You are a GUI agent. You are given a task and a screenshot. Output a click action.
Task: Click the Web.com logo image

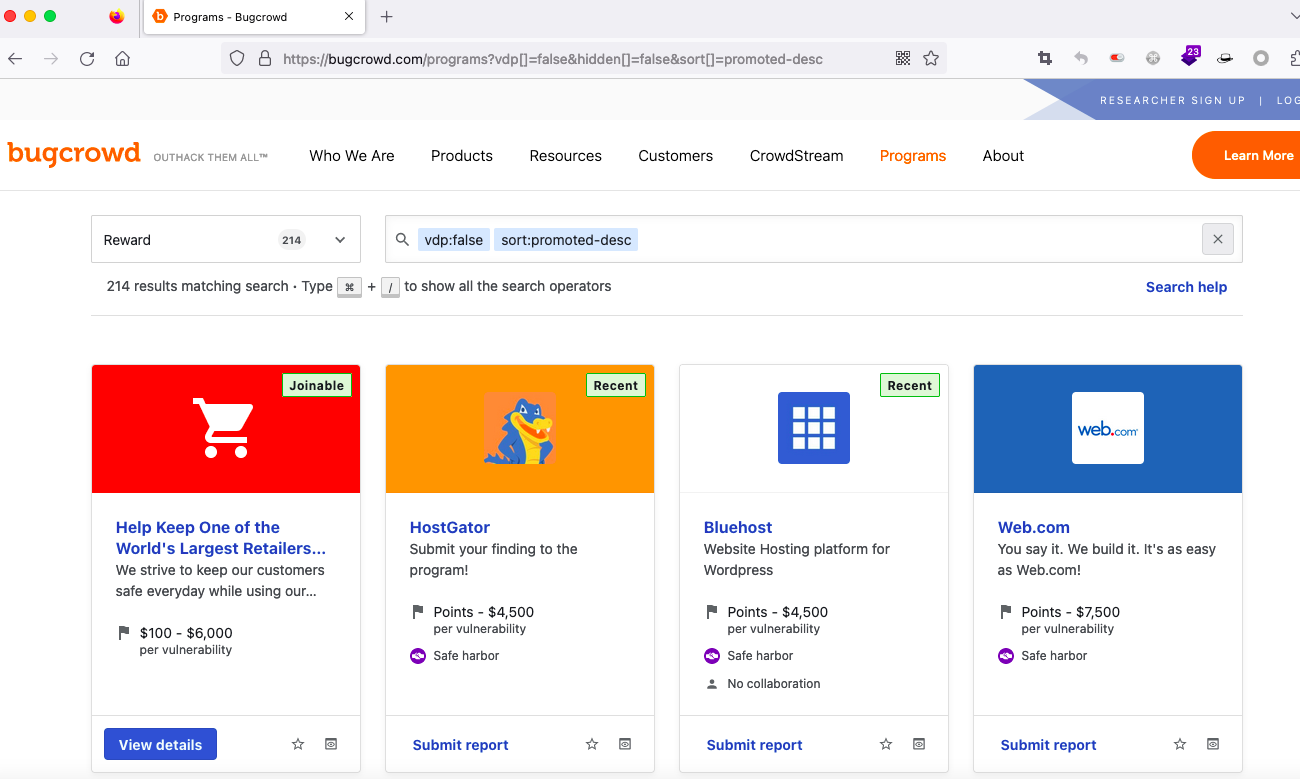pos(1108,428)
